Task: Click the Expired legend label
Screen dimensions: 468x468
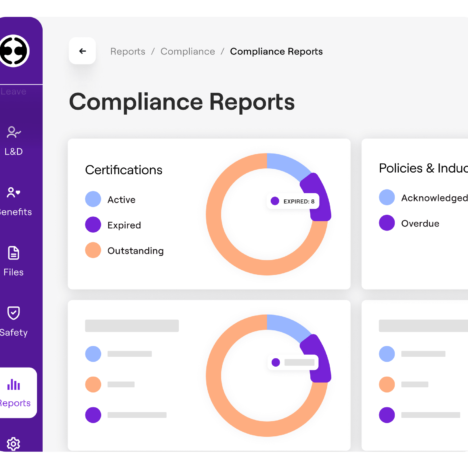Action: [124, 225]
